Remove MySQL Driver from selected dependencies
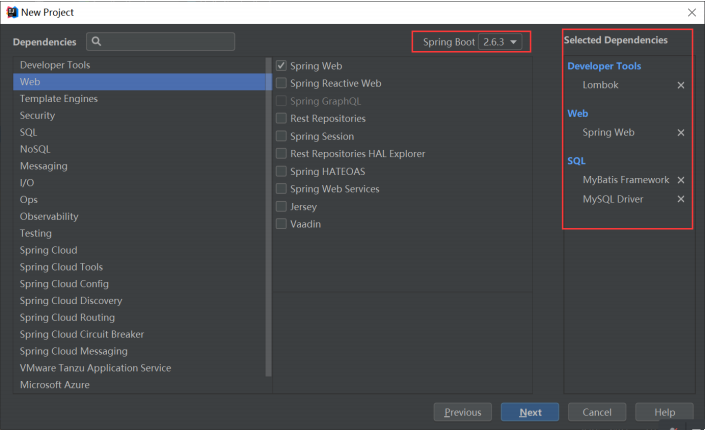This screenshot has width=707, height=432. pyautogui.click(x=681, y=199)
